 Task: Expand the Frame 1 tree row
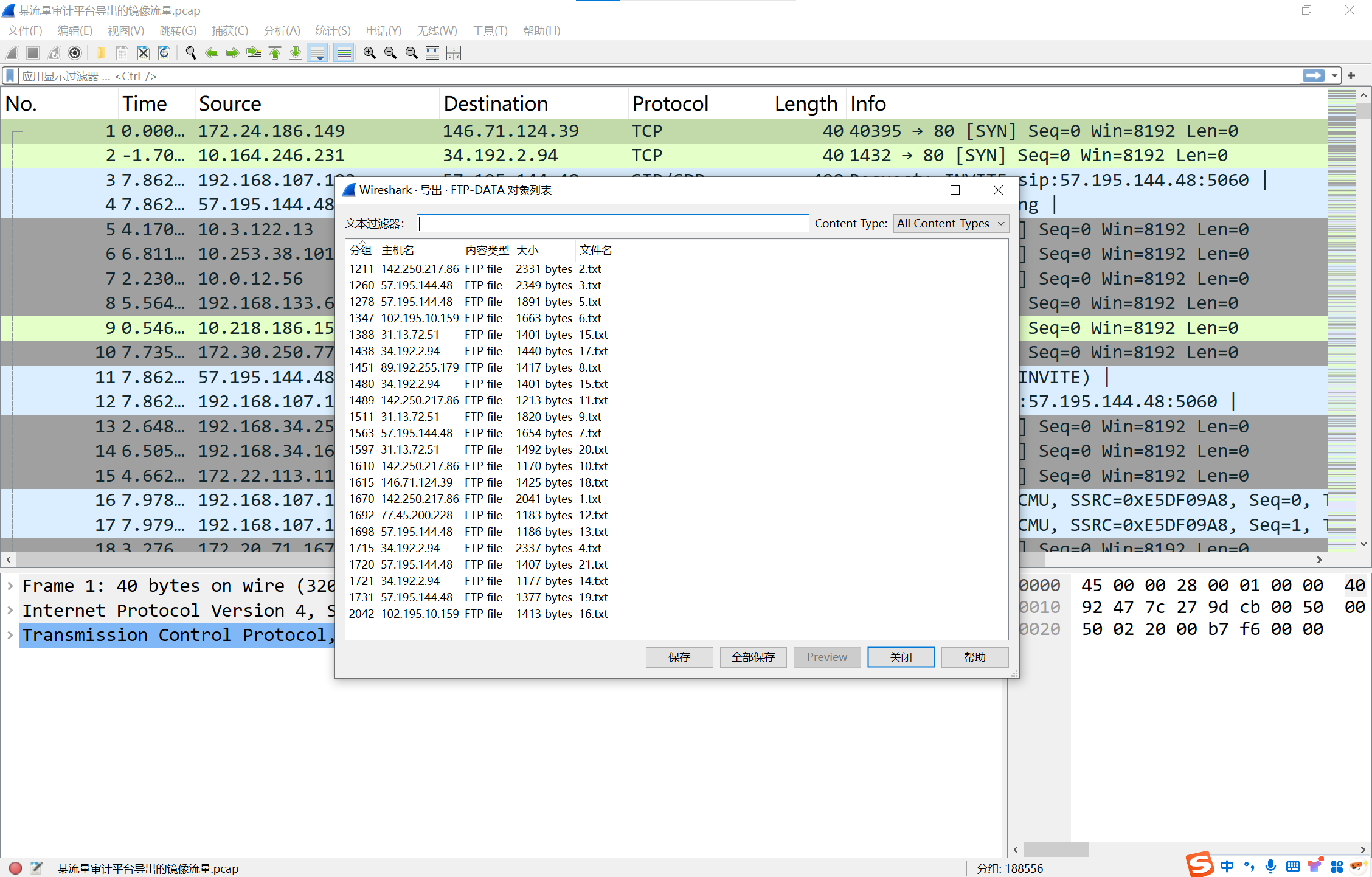[10, 586]
